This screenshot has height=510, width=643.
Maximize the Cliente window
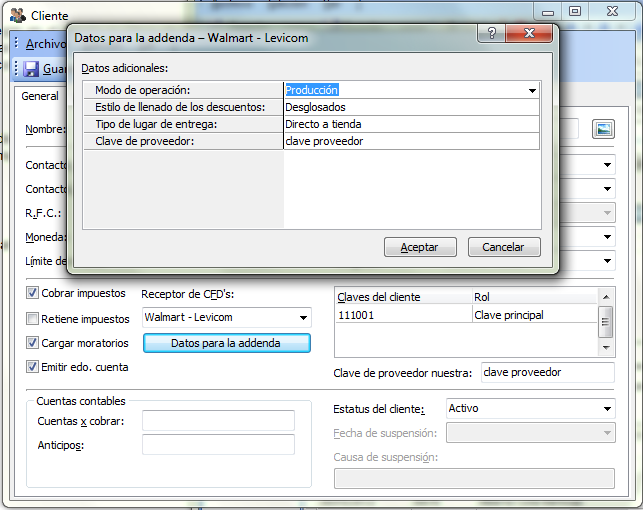tap(575, 11)
